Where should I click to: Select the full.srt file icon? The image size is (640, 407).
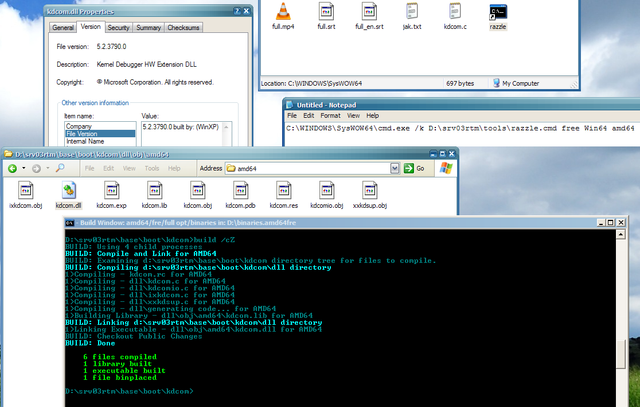click(x=326, y=11)
